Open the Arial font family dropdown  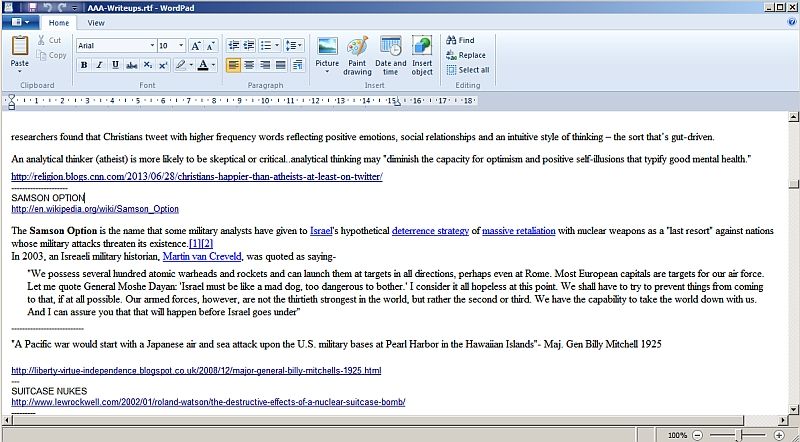click(x=152, y=46)
